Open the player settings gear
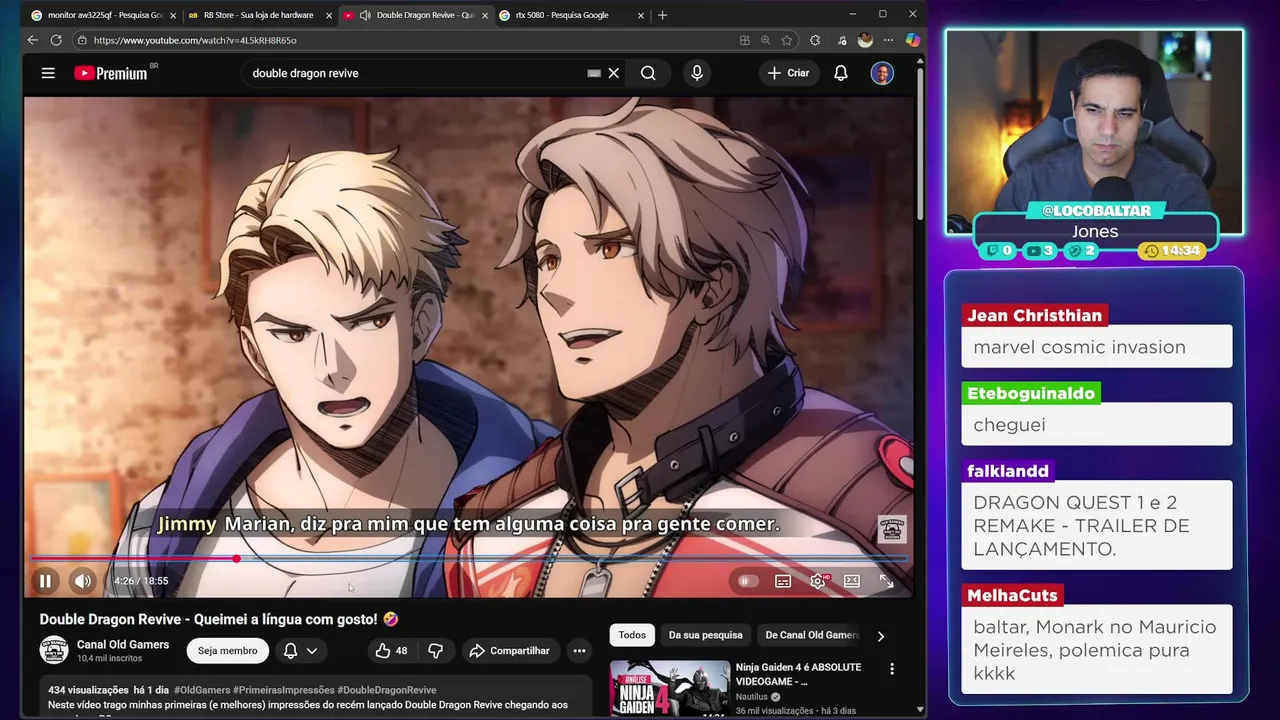The height and width of the screenshot is (720, 1280). tap(818, 581)
